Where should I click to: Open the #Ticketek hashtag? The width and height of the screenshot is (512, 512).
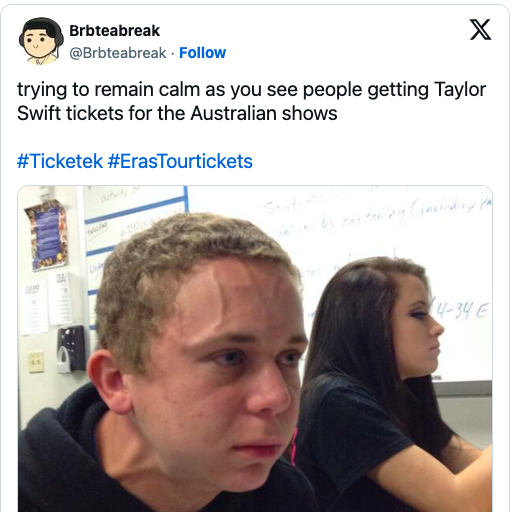[60, 161]
